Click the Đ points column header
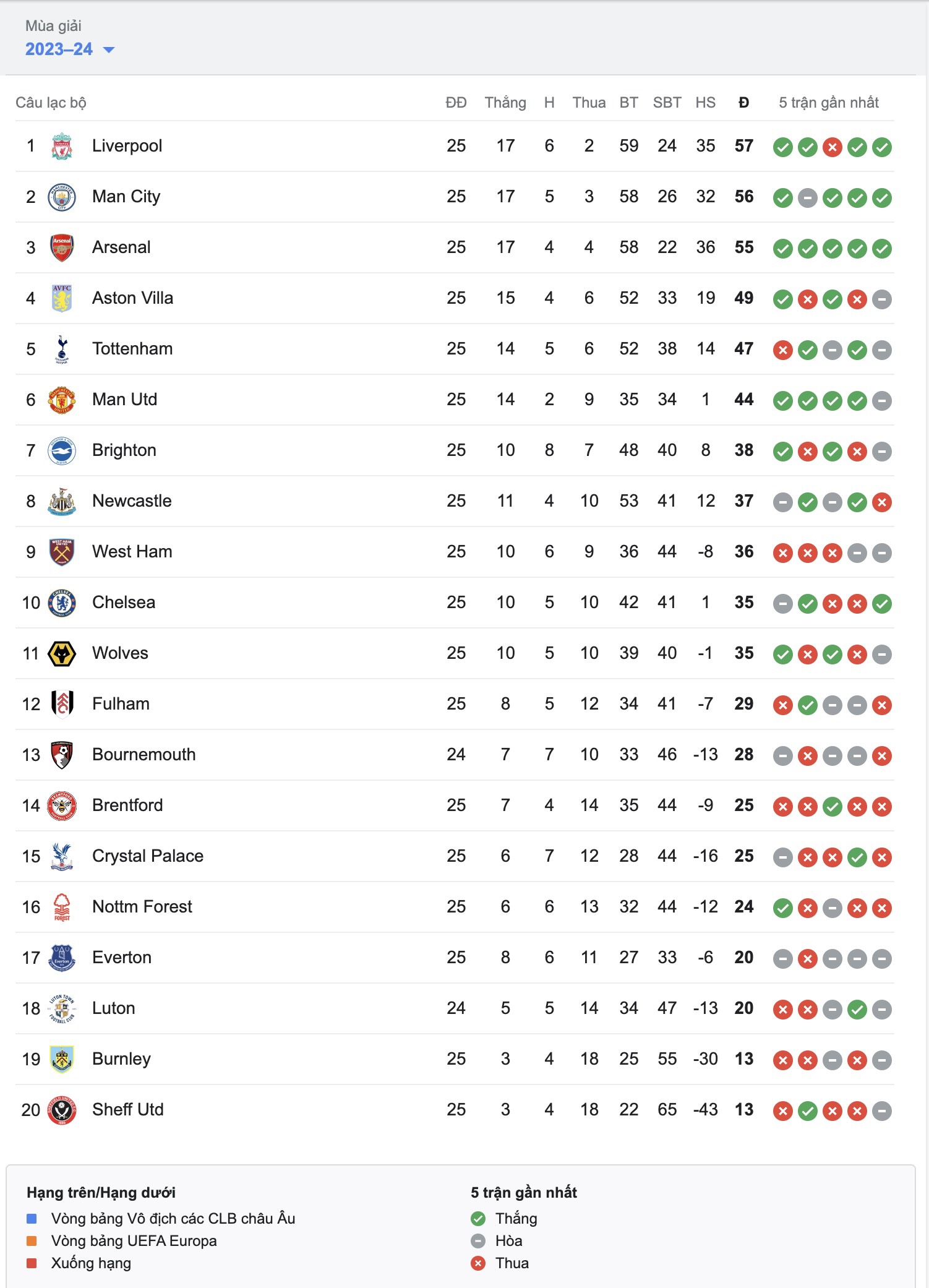 744,103
